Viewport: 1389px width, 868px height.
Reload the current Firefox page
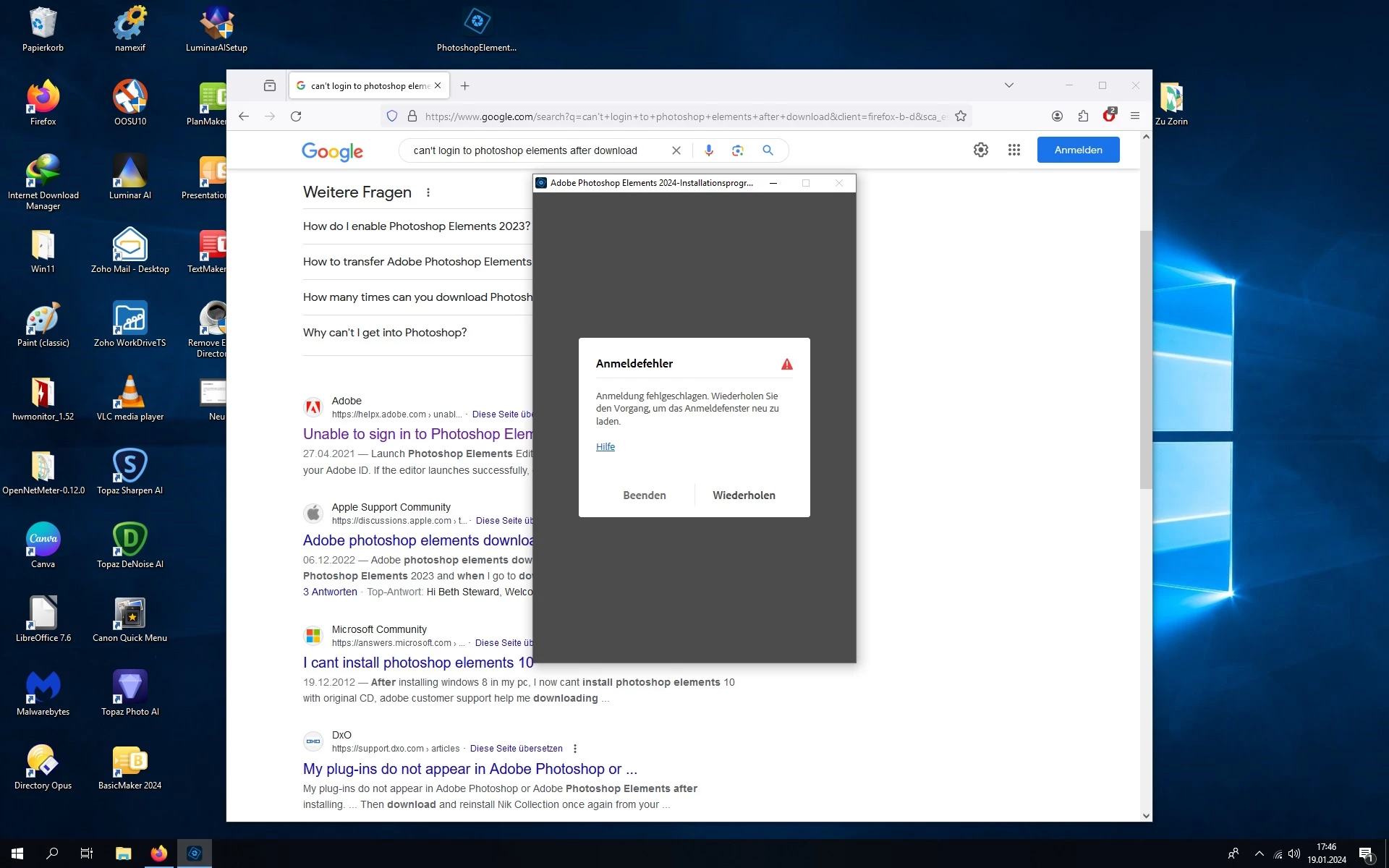[296, 116]
